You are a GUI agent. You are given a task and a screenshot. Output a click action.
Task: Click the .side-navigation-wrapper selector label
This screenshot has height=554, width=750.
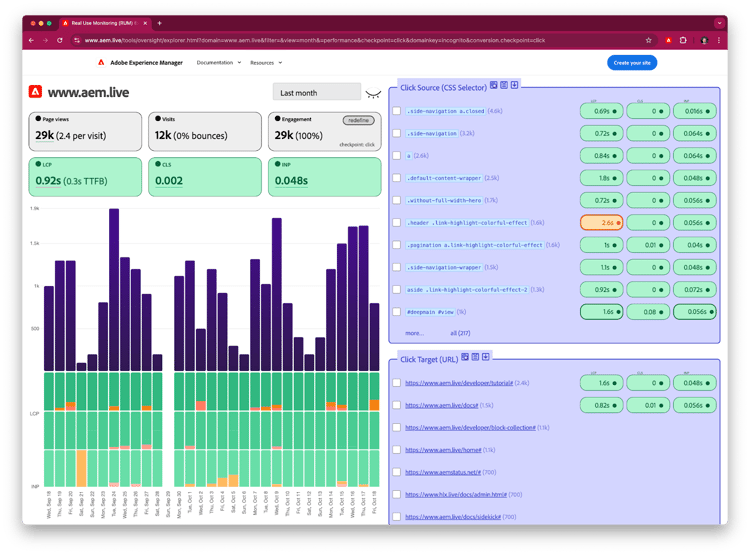(444, 267)
